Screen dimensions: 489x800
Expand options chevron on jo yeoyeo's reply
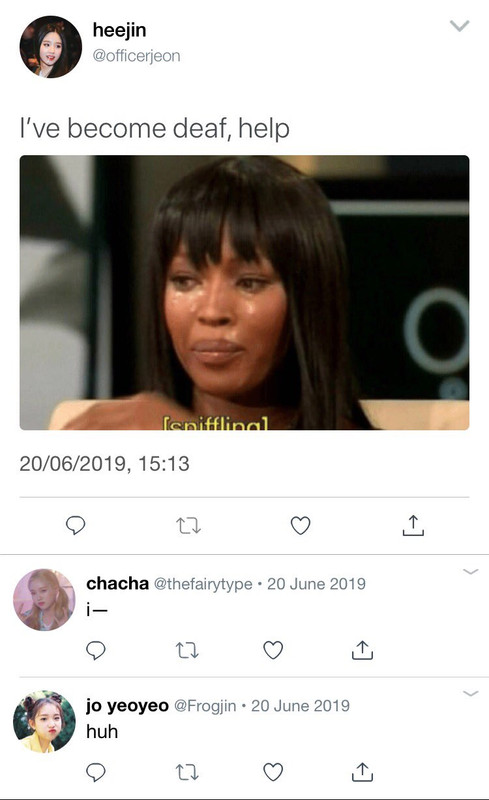coord(470,693)
